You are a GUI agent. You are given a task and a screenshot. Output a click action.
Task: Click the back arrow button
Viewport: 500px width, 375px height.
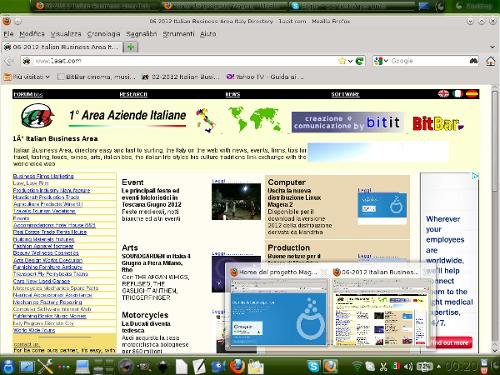9,61
